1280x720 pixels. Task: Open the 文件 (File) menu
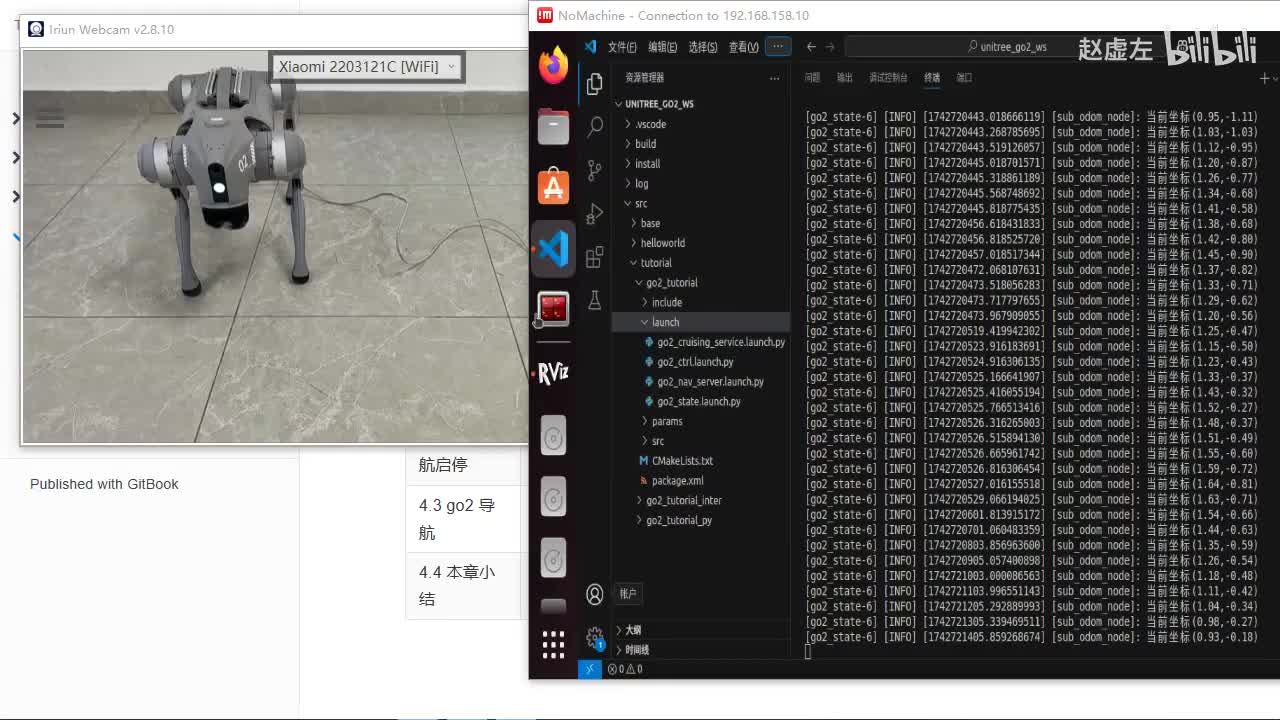(622, 47)
